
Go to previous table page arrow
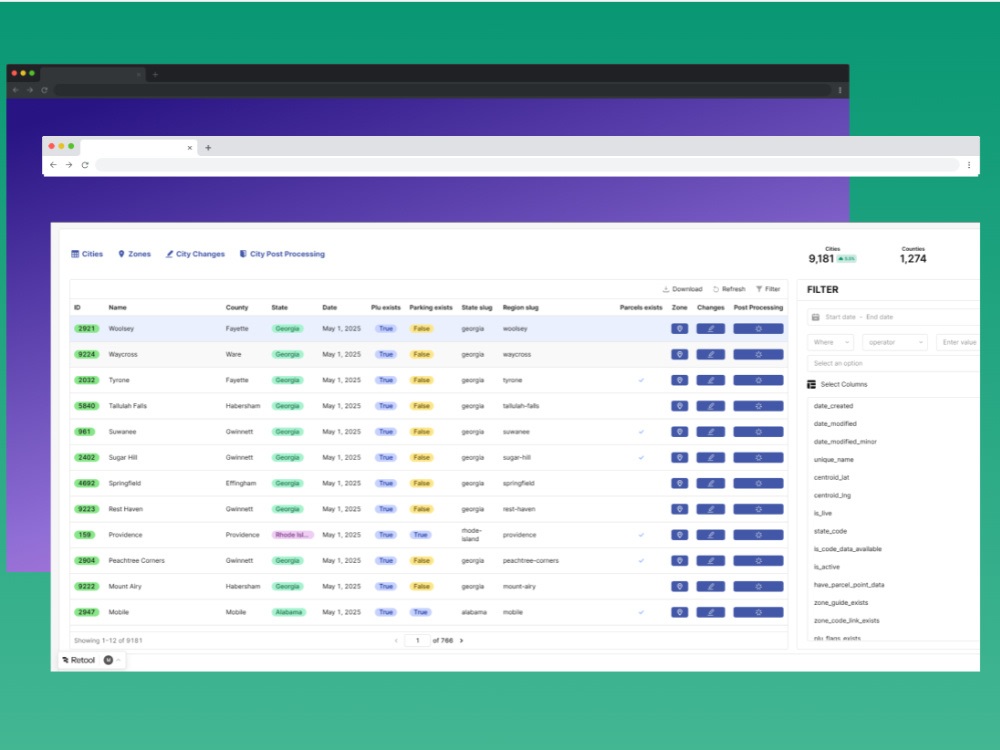click(x=396, y=641)
